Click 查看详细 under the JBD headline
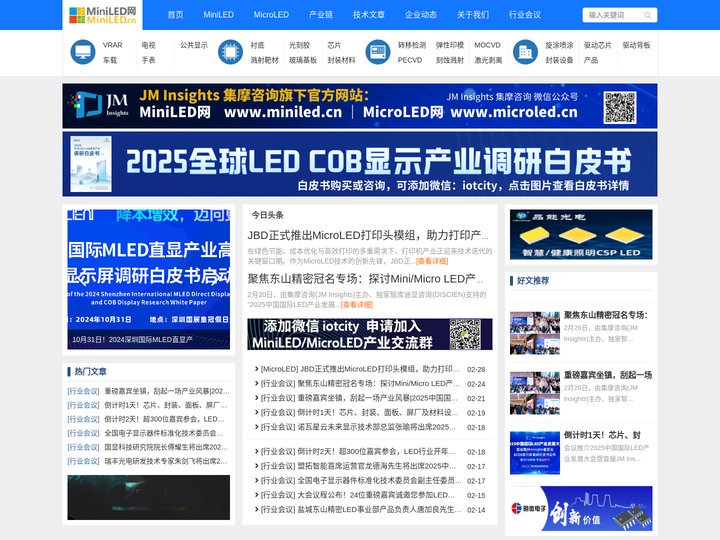 tap(432, 261)
